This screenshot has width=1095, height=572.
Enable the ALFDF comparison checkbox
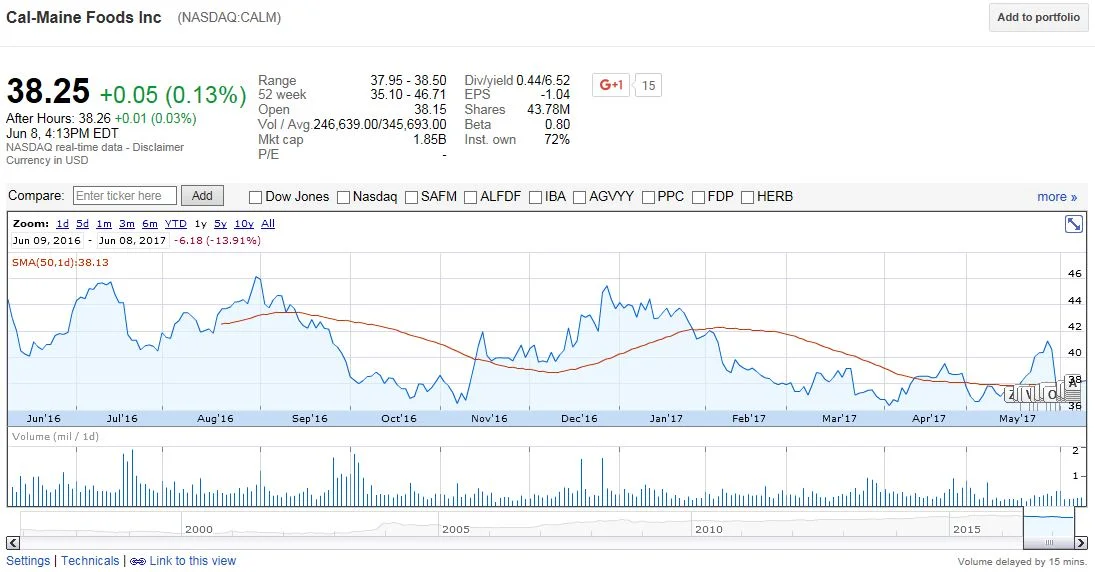pos(470,198)
